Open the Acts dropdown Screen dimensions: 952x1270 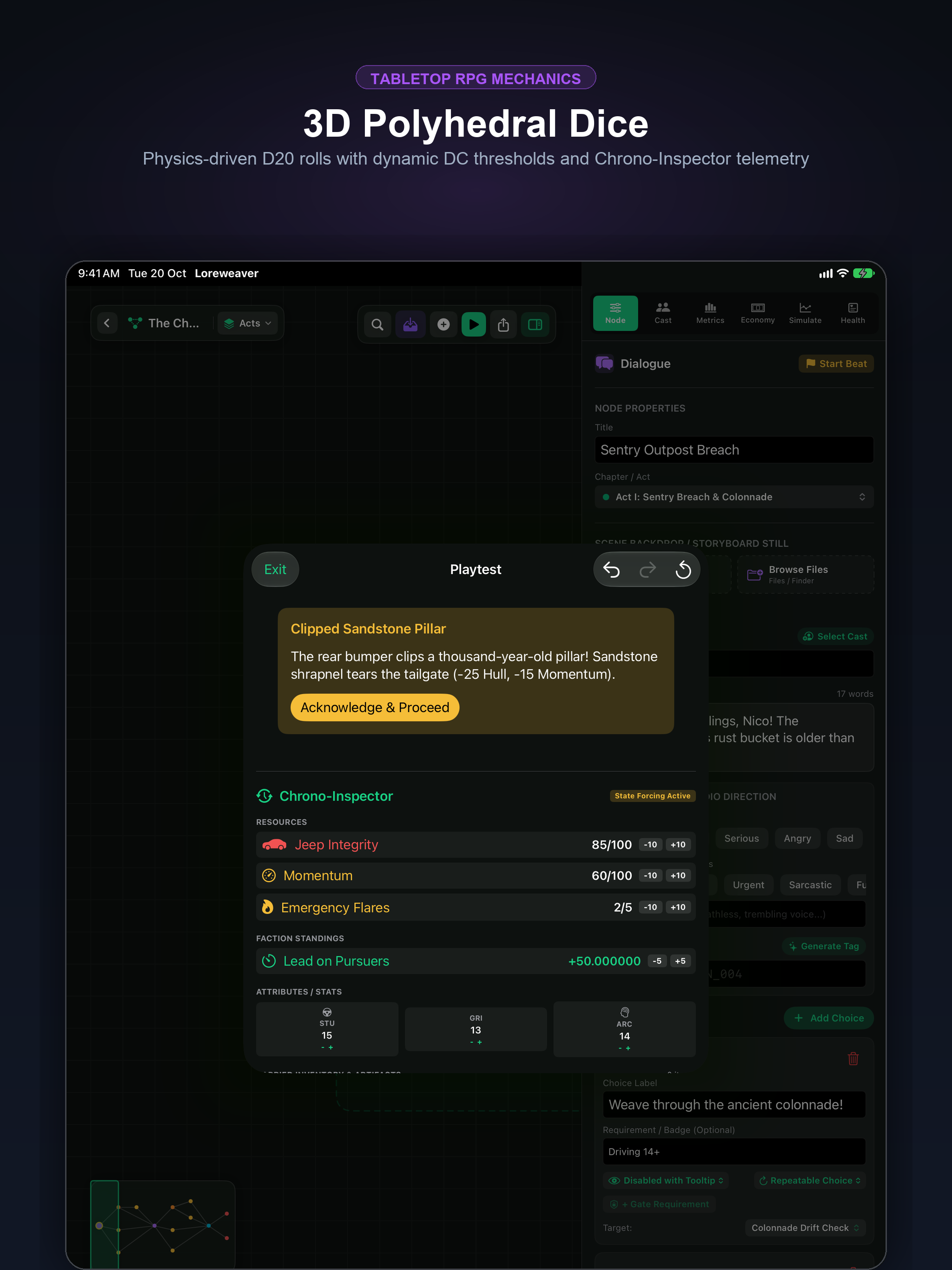[x=248, y=323]
